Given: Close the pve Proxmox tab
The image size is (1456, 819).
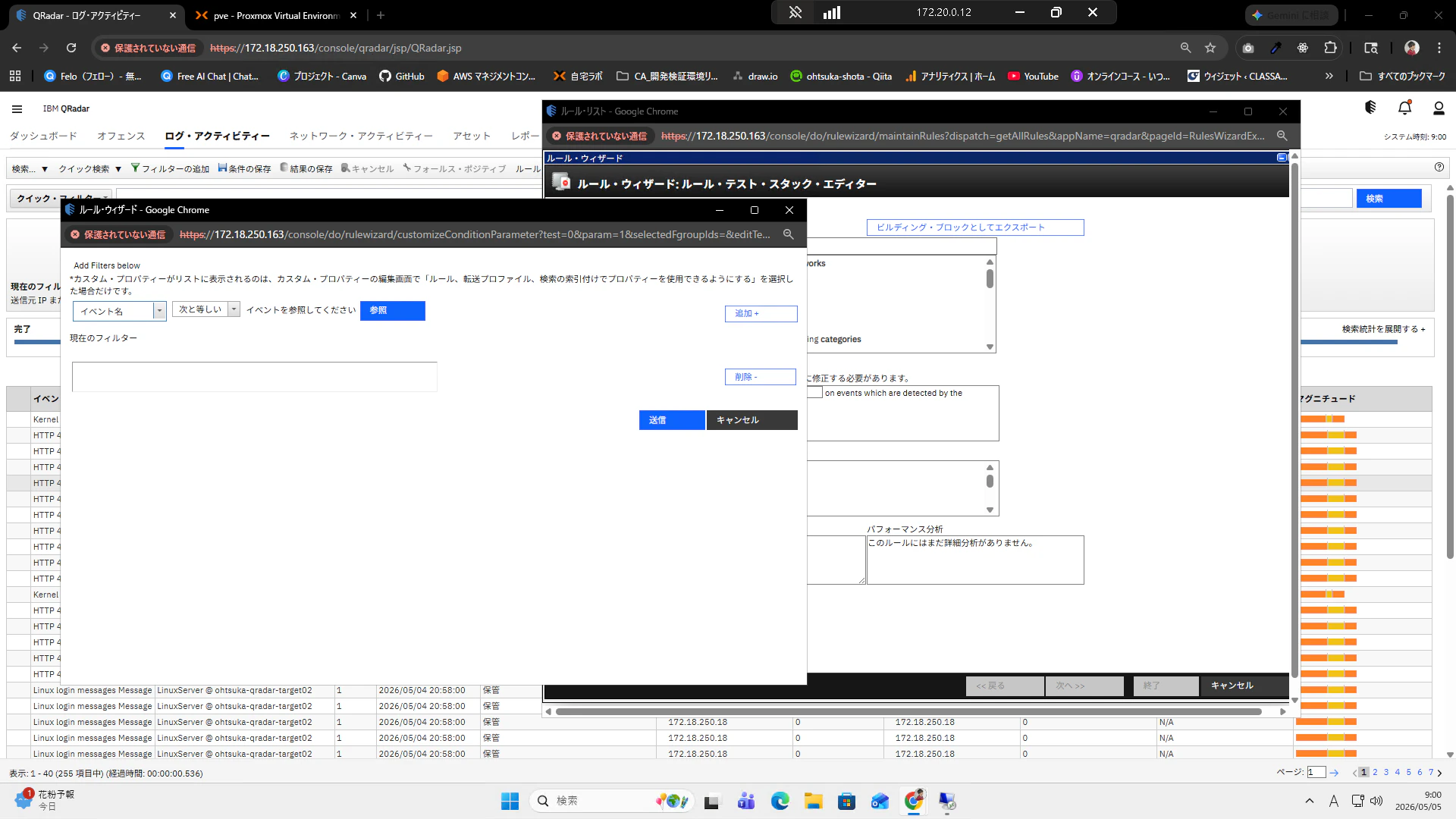Looking at the screenshot, I should (353, 15).
